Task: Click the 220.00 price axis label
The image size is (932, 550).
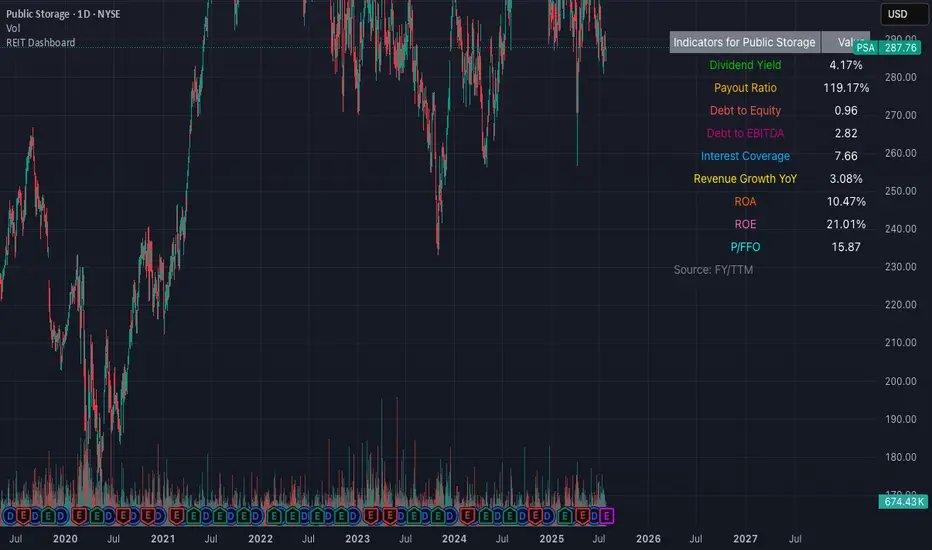Action: [x=900, y=304]
